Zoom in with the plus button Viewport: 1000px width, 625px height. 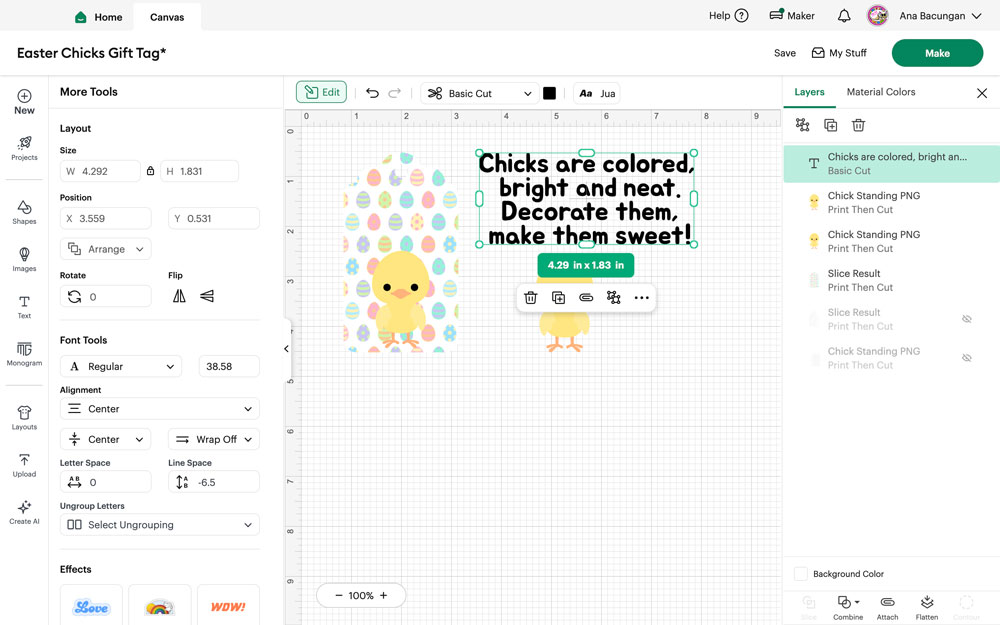383,595
